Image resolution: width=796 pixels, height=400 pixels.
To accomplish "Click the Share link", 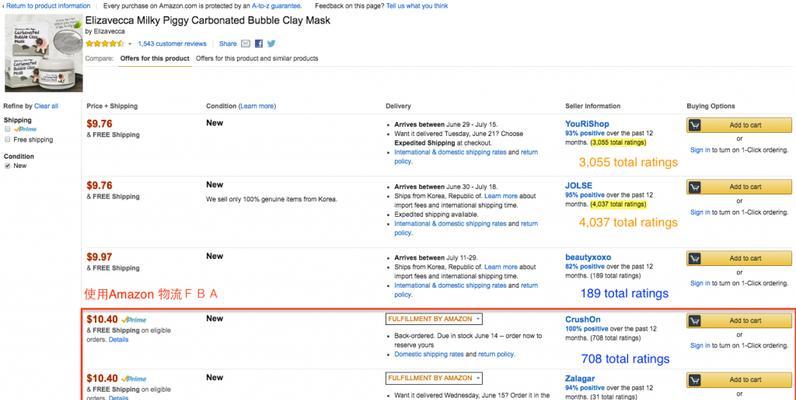I will click(228, 44).
